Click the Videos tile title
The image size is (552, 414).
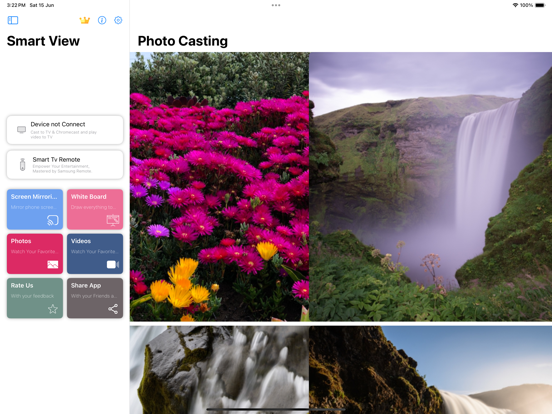[x=81, y=241]
